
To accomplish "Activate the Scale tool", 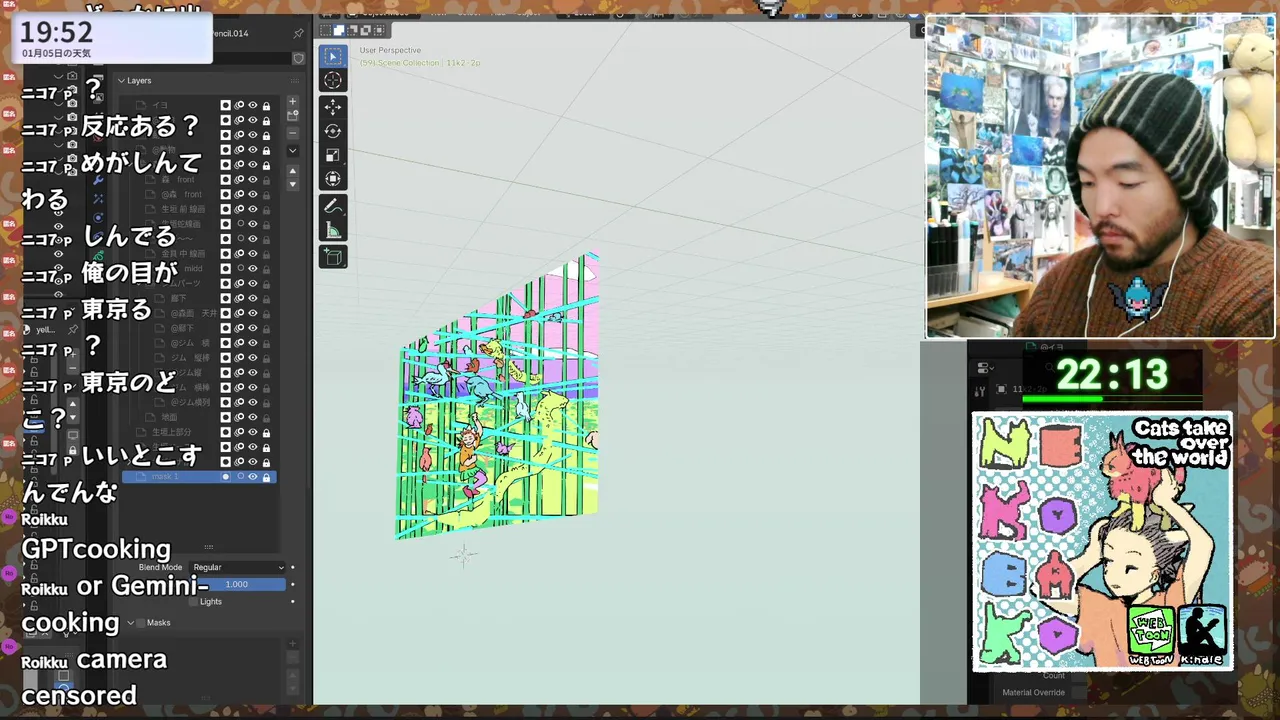I will point(333,155).
